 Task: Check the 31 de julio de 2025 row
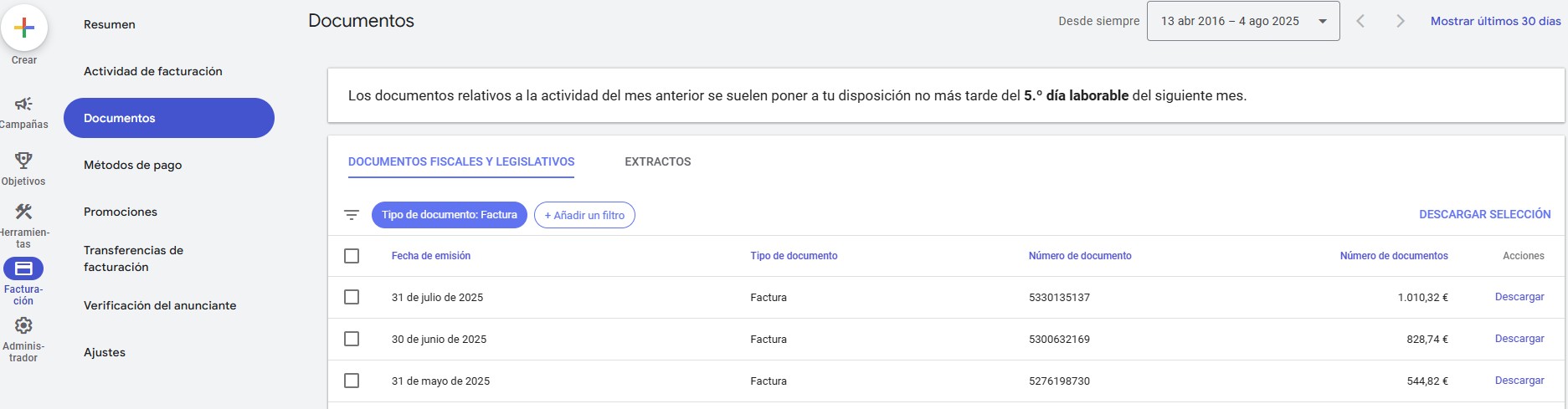pos(352,297)
